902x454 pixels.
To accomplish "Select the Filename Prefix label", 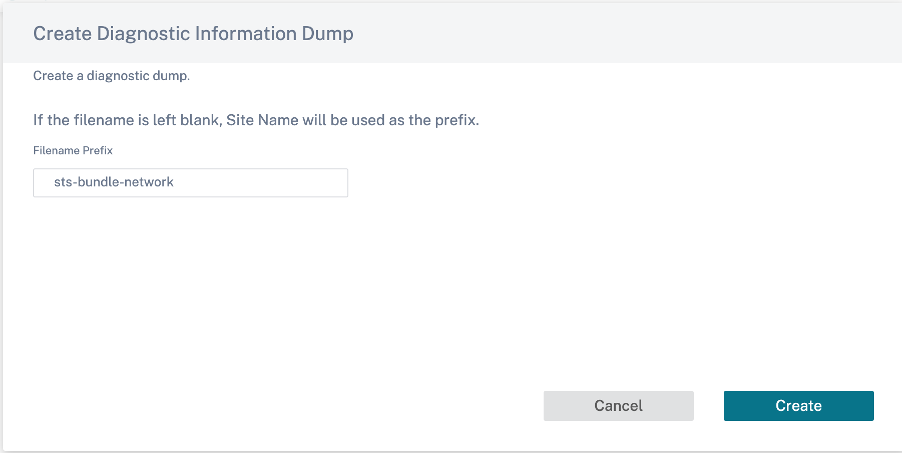I will click(73, 150).
